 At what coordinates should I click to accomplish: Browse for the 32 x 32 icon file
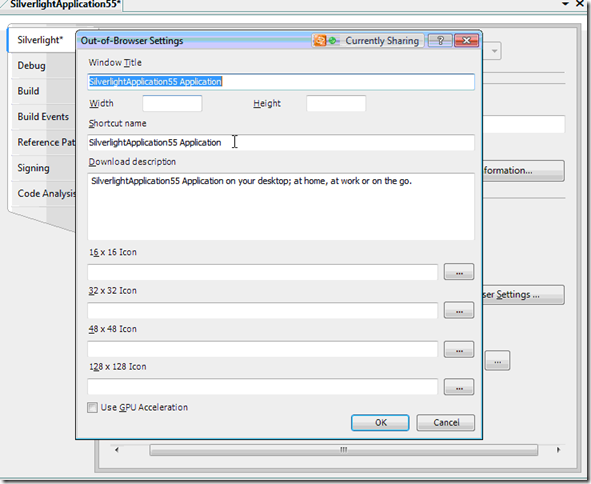pyautogui.click(x=459, y=310)
